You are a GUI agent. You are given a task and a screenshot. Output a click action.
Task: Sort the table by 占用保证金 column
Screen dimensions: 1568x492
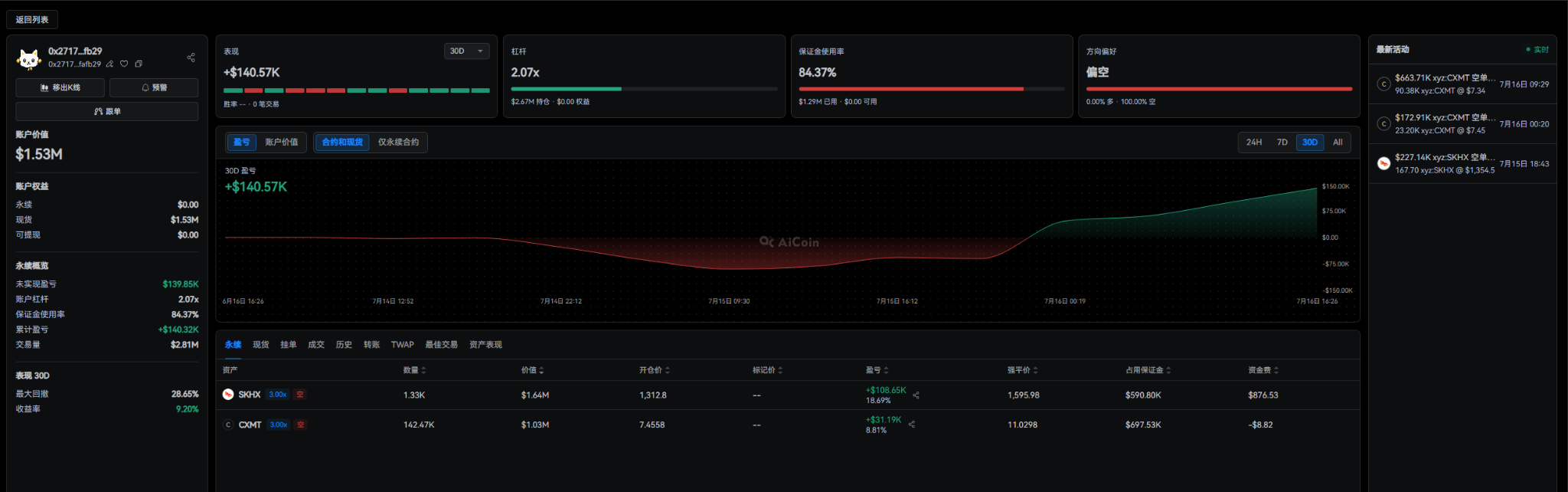(x=1148, y=370)
